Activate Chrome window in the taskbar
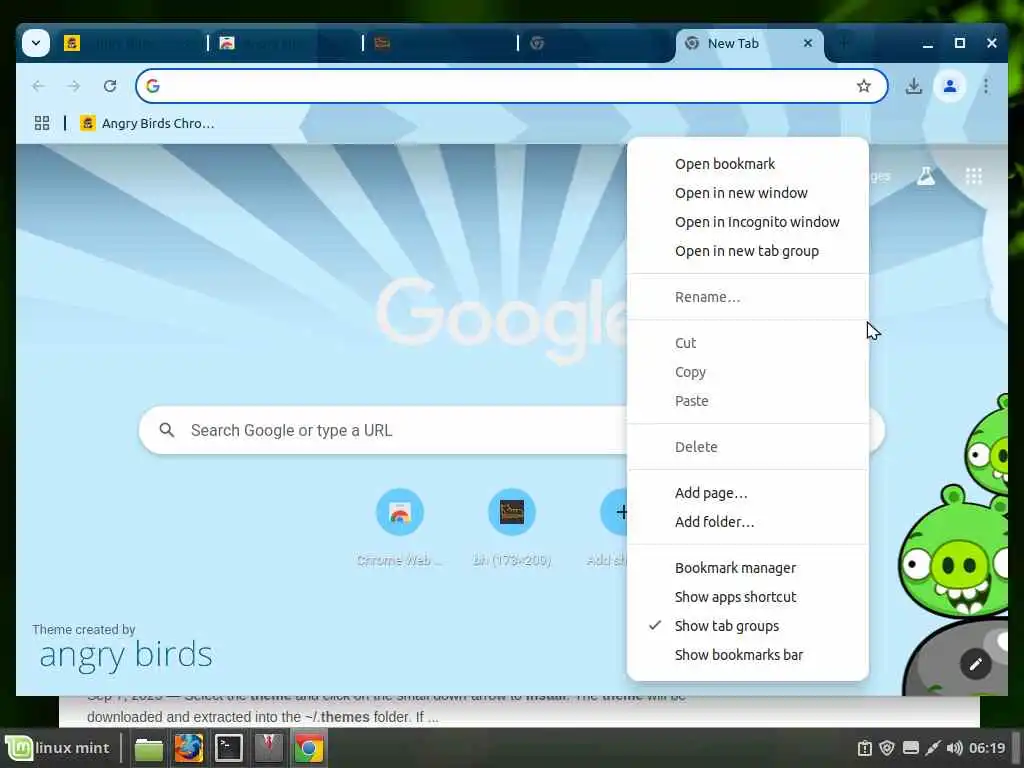Viewport: 1024px width, 768px height. (x=308, y=748)
